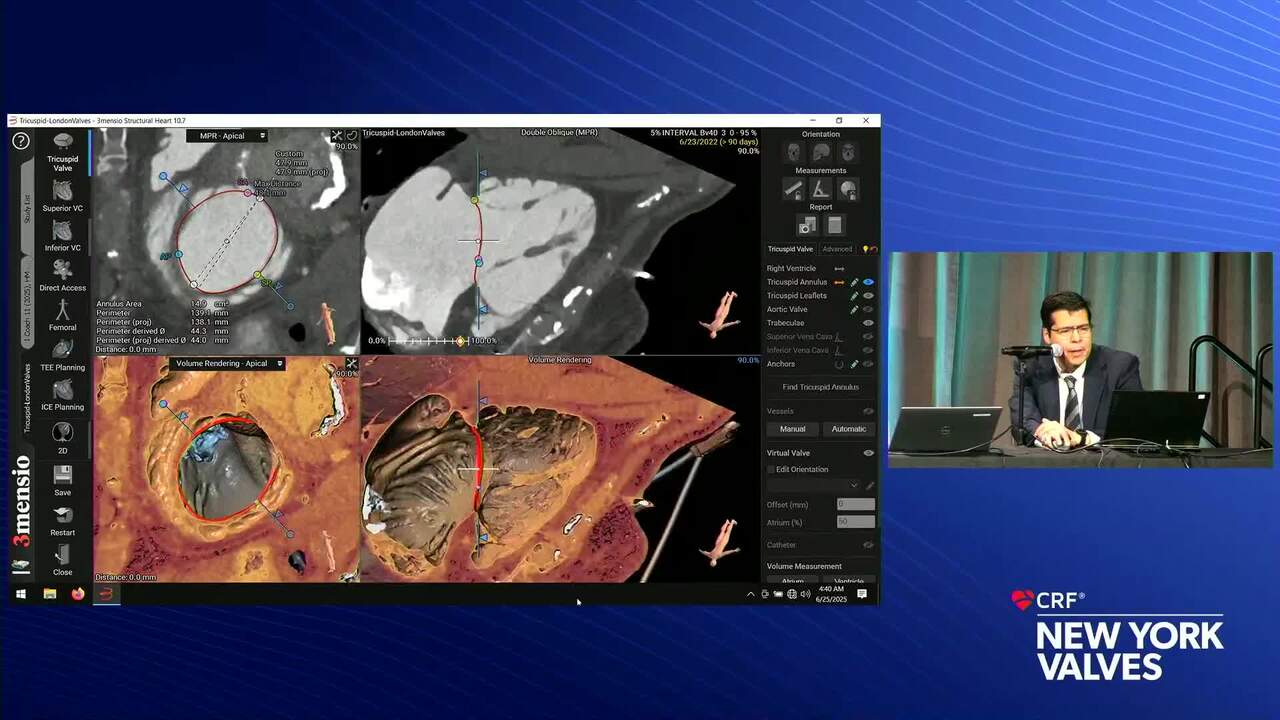Switch to the 2D view mode
This screenshot has width=1280, height=720.
pyautogui.click(x=62, y=436)
